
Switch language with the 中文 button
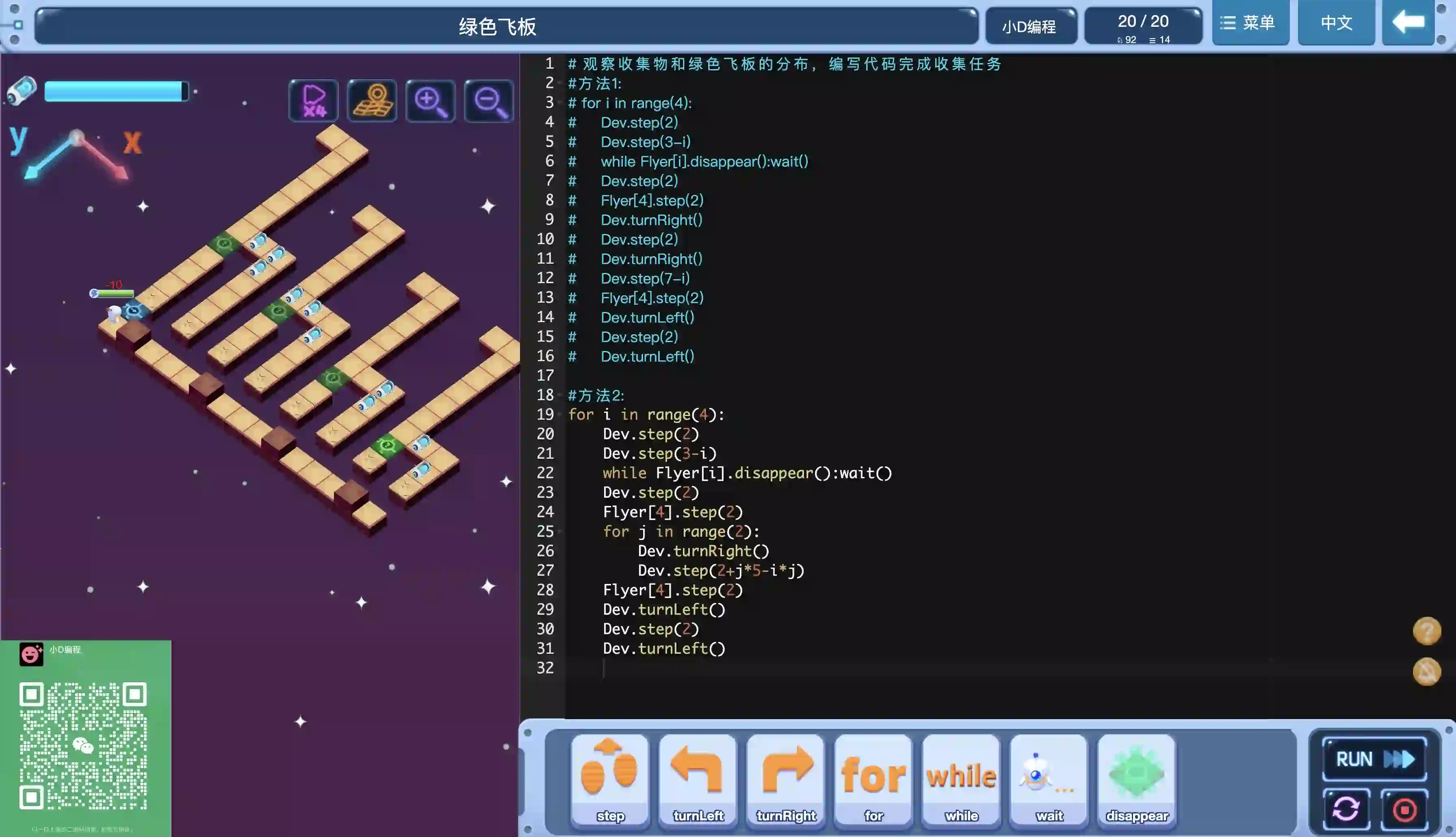[x=1336, y=23]
